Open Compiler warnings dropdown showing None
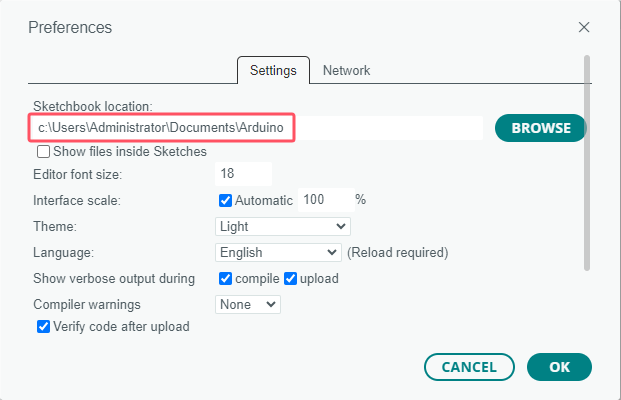Image resolution: width=621 pixels, height=400 pixels. pyautogui.click(x=248, y=305)
